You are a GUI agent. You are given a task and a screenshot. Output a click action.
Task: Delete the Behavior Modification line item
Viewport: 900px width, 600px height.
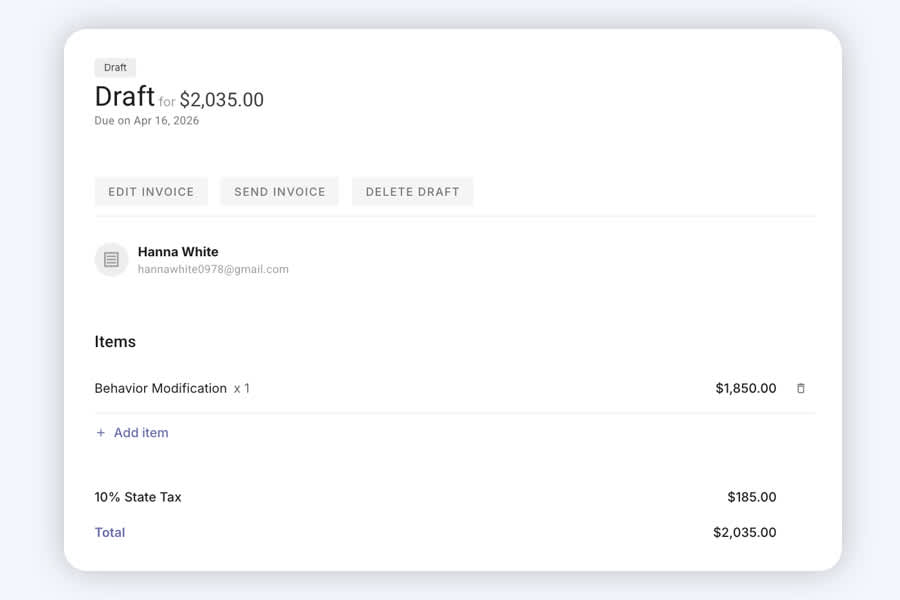tap(800, 388)
